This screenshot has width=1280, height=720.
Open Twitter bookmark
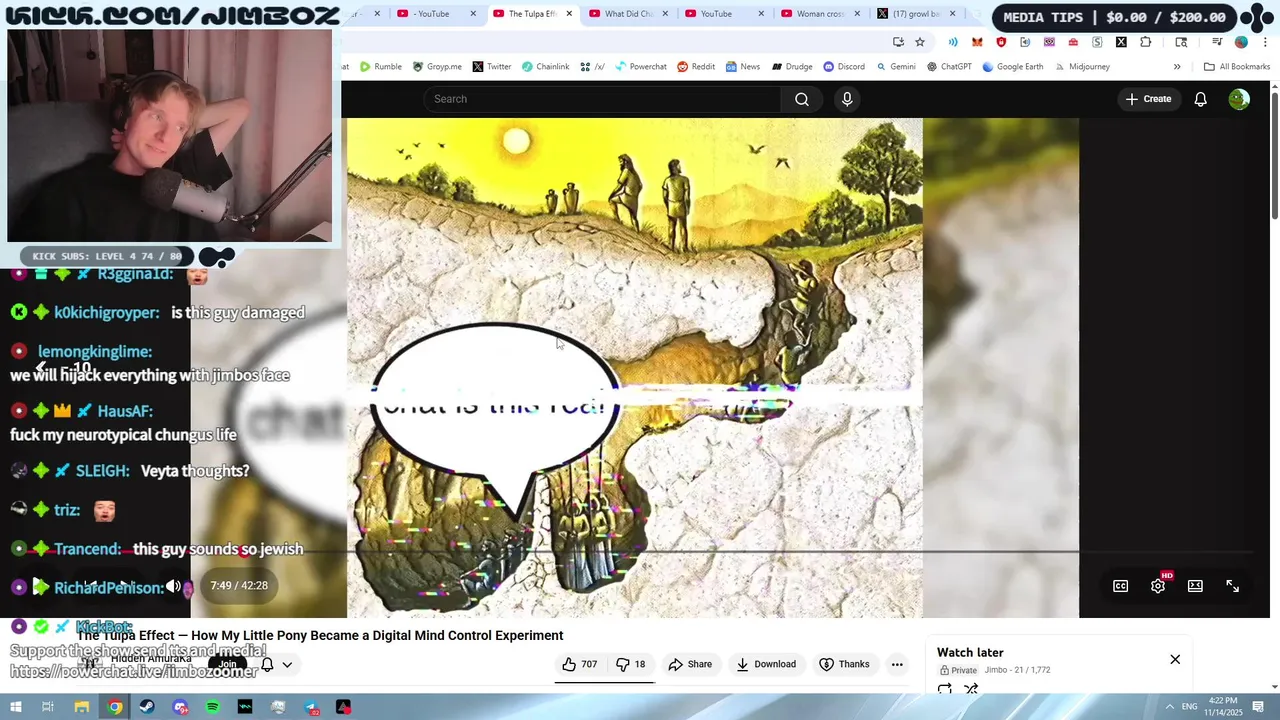pyautogui.click(x=492, y=67)
